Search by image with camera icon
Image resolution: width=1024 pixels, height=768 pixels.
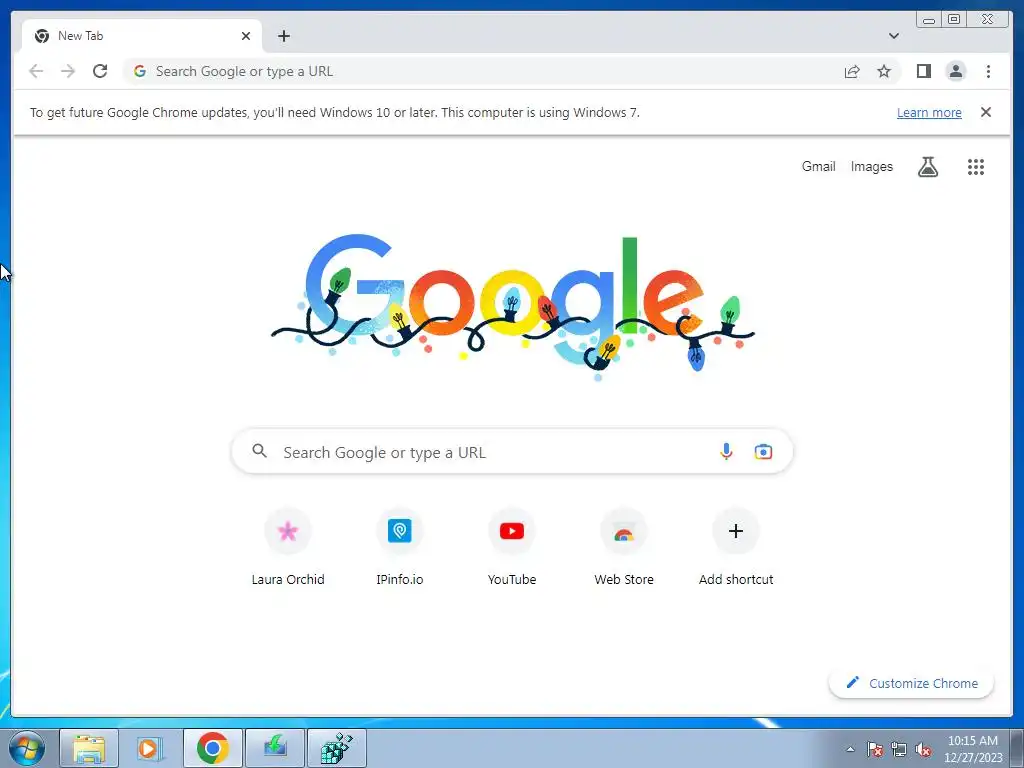pos(763,451)
